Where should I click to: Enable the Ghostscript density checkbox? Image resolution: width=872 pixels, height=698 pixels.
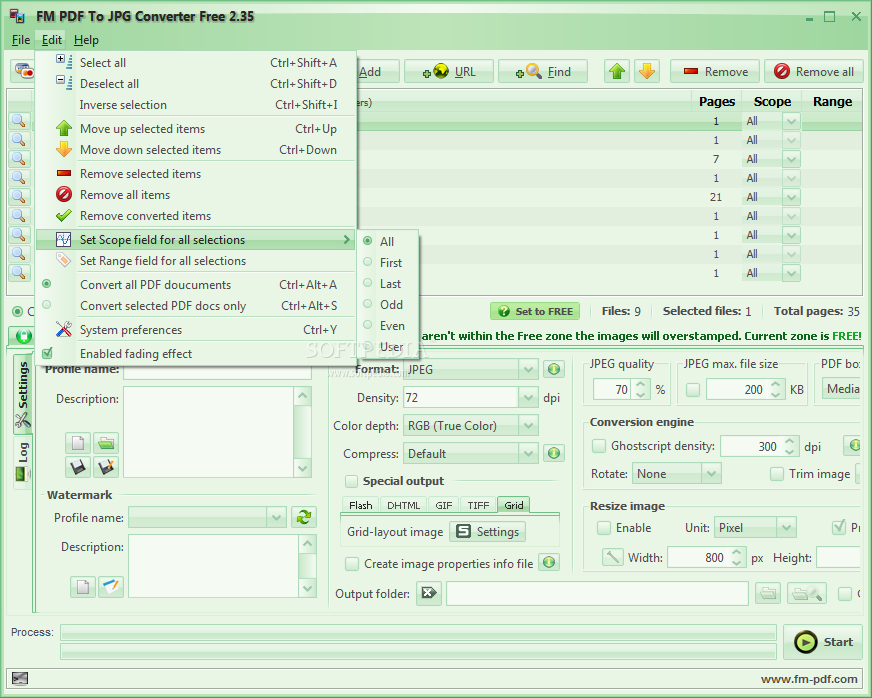599,445
